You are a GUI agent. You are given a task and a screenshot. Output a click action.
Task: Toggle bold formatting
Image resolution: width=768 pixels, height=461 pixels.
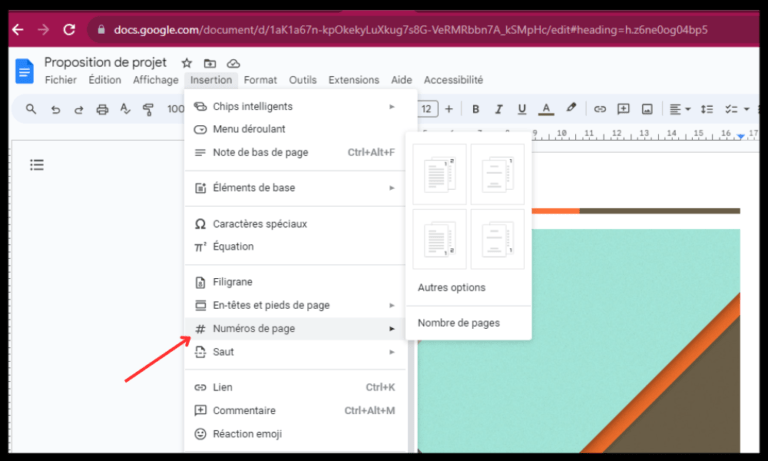(475, 109)
